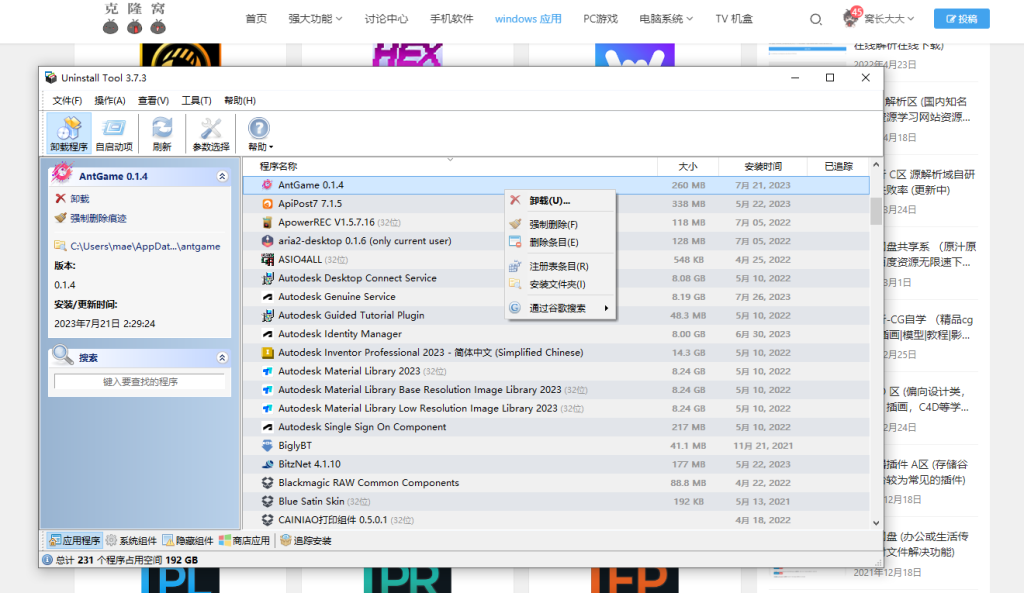The width and height of the screenshot is (1024, 593).
Task: Click the list scrollbar down arrow
Action: [876, 522]
